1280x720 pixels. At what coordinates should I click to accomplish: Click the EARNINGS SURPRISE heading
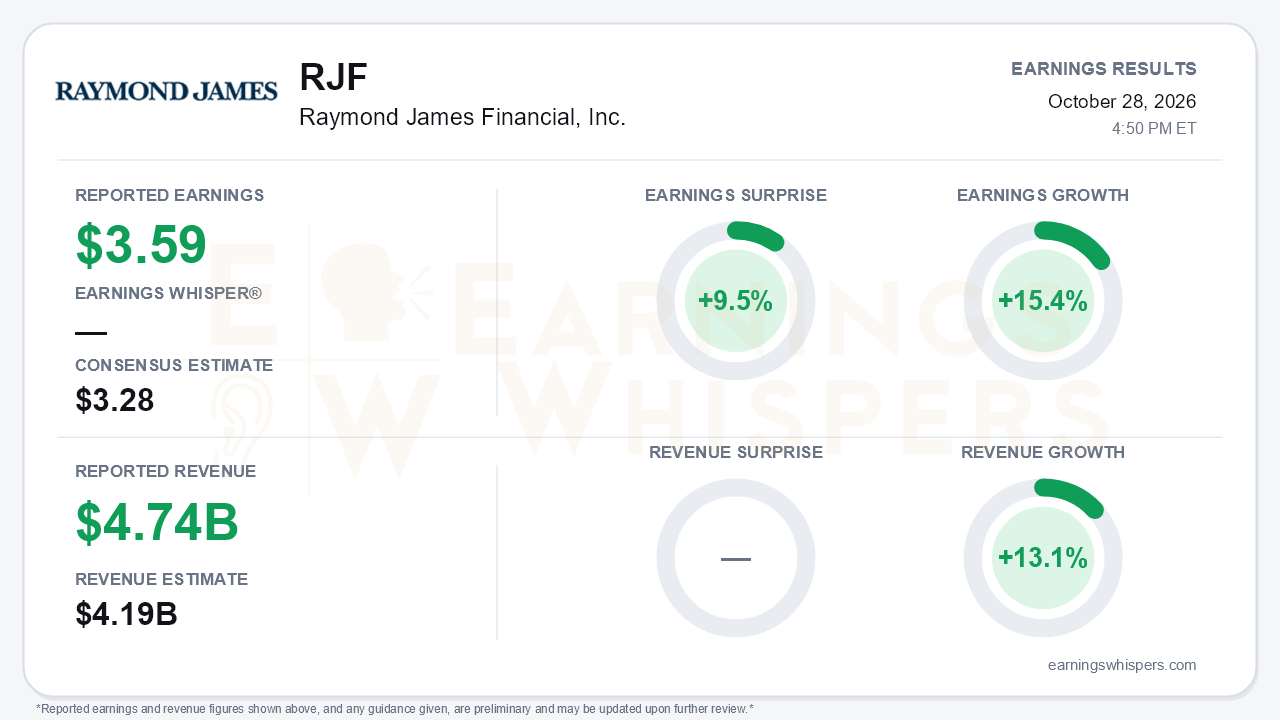(x=736, y=196)
